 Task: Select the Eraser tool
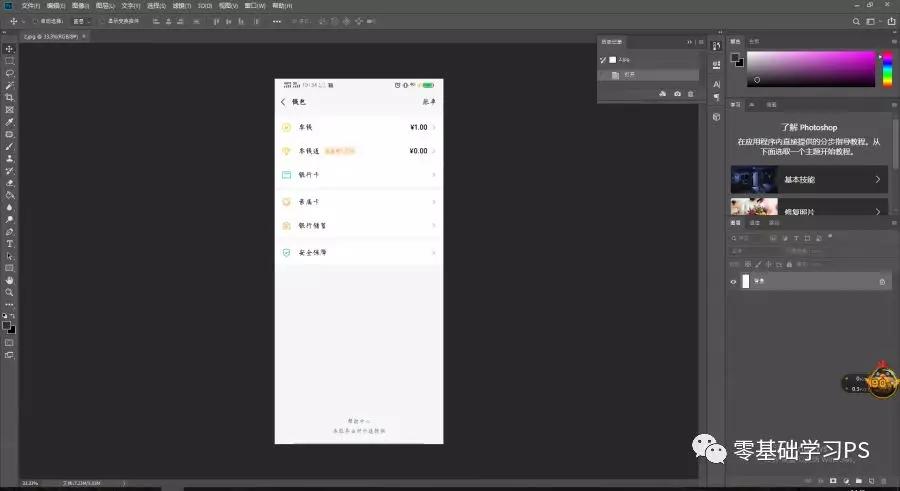[x=9, y=183]
